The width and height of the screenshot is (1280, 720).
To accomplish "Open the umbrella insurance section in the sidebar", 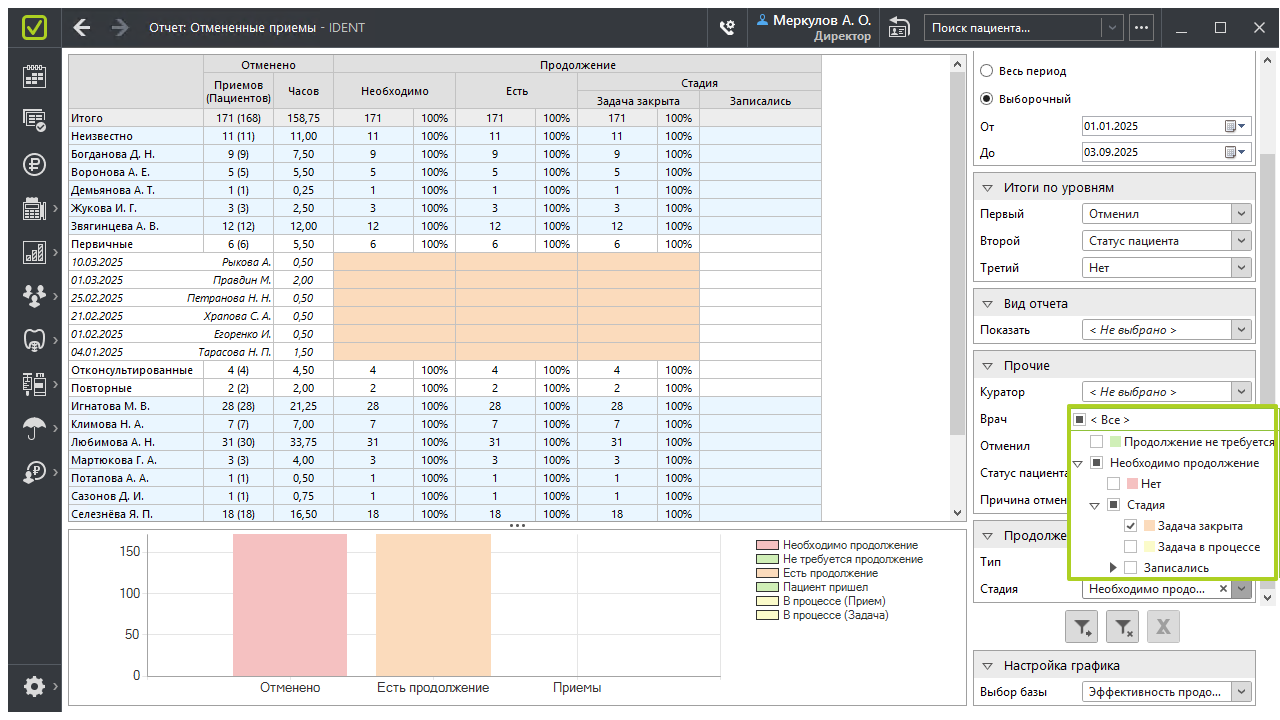I will pos(34,428).
